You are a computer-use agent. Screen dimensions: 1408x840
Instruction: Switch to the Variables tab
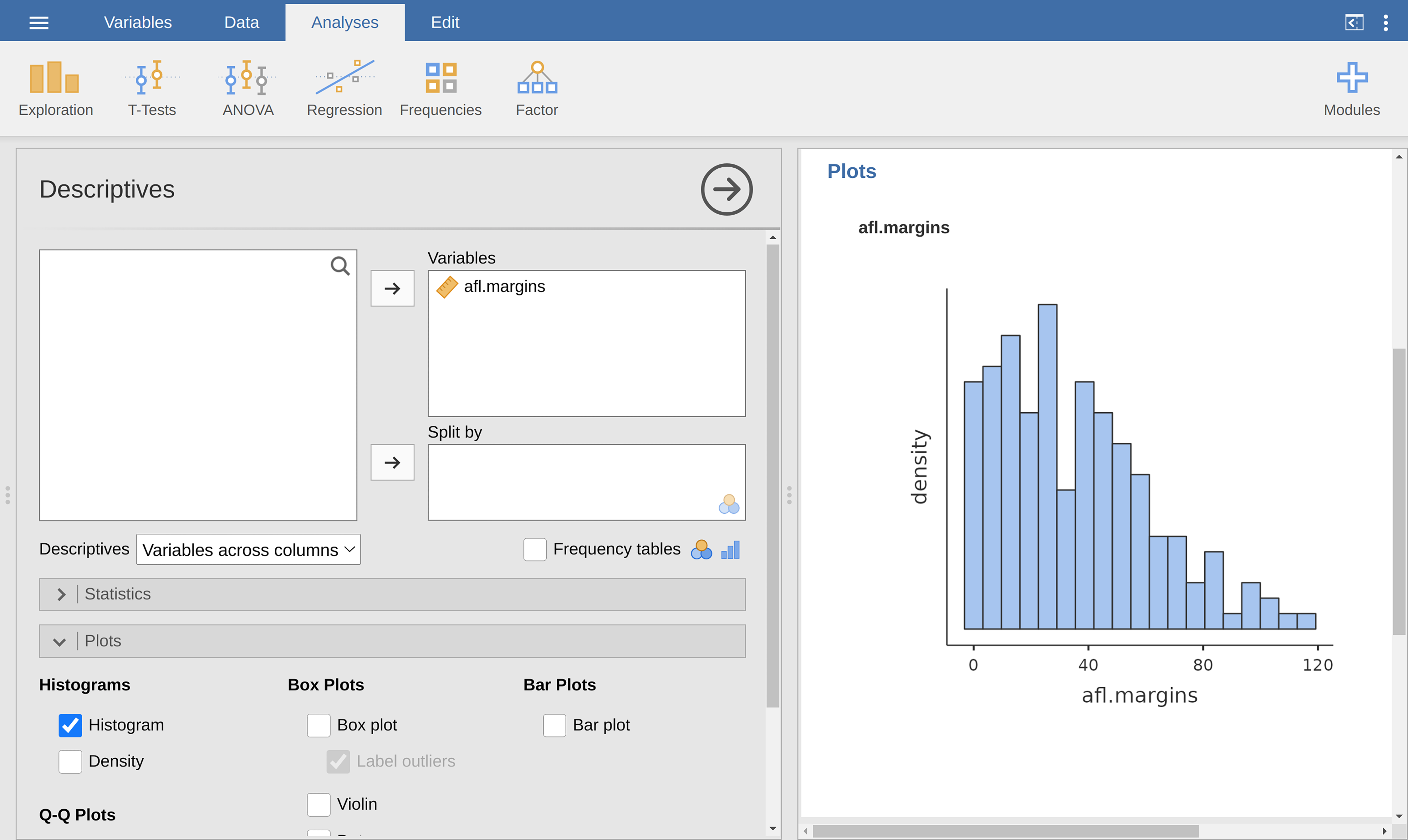(x=138, y=22)
